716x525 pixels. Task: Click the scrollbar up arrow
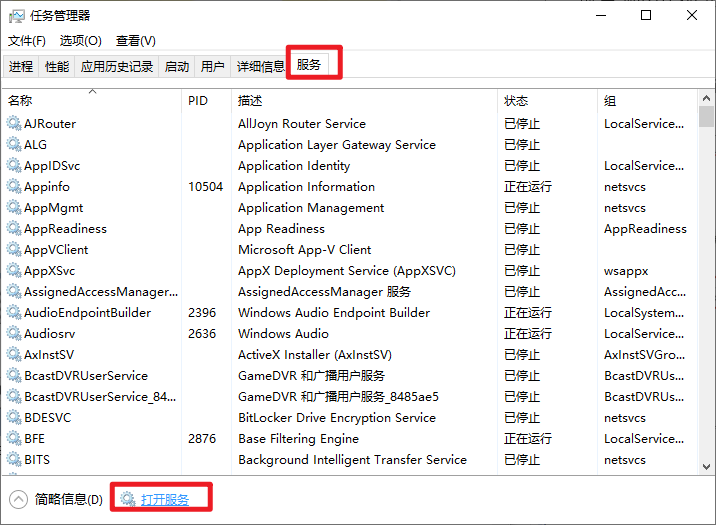[x=706, y=98]
